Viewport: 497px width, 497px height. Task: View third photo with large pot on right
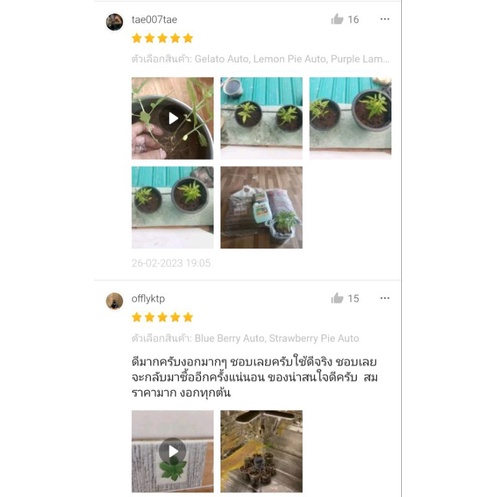pos(350,118)
